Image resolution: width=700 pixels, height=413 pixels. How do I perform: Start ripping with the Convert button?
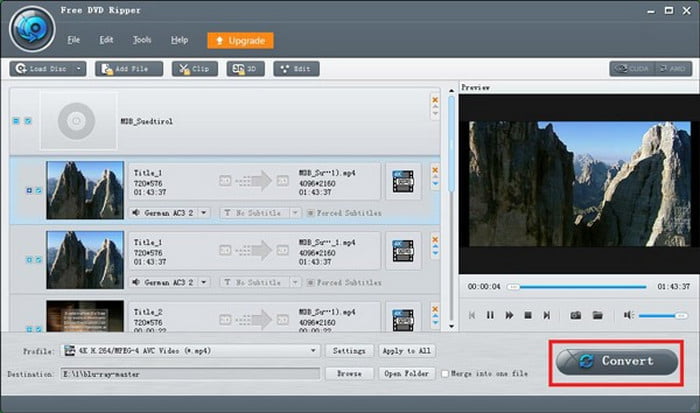pos(617,361)
